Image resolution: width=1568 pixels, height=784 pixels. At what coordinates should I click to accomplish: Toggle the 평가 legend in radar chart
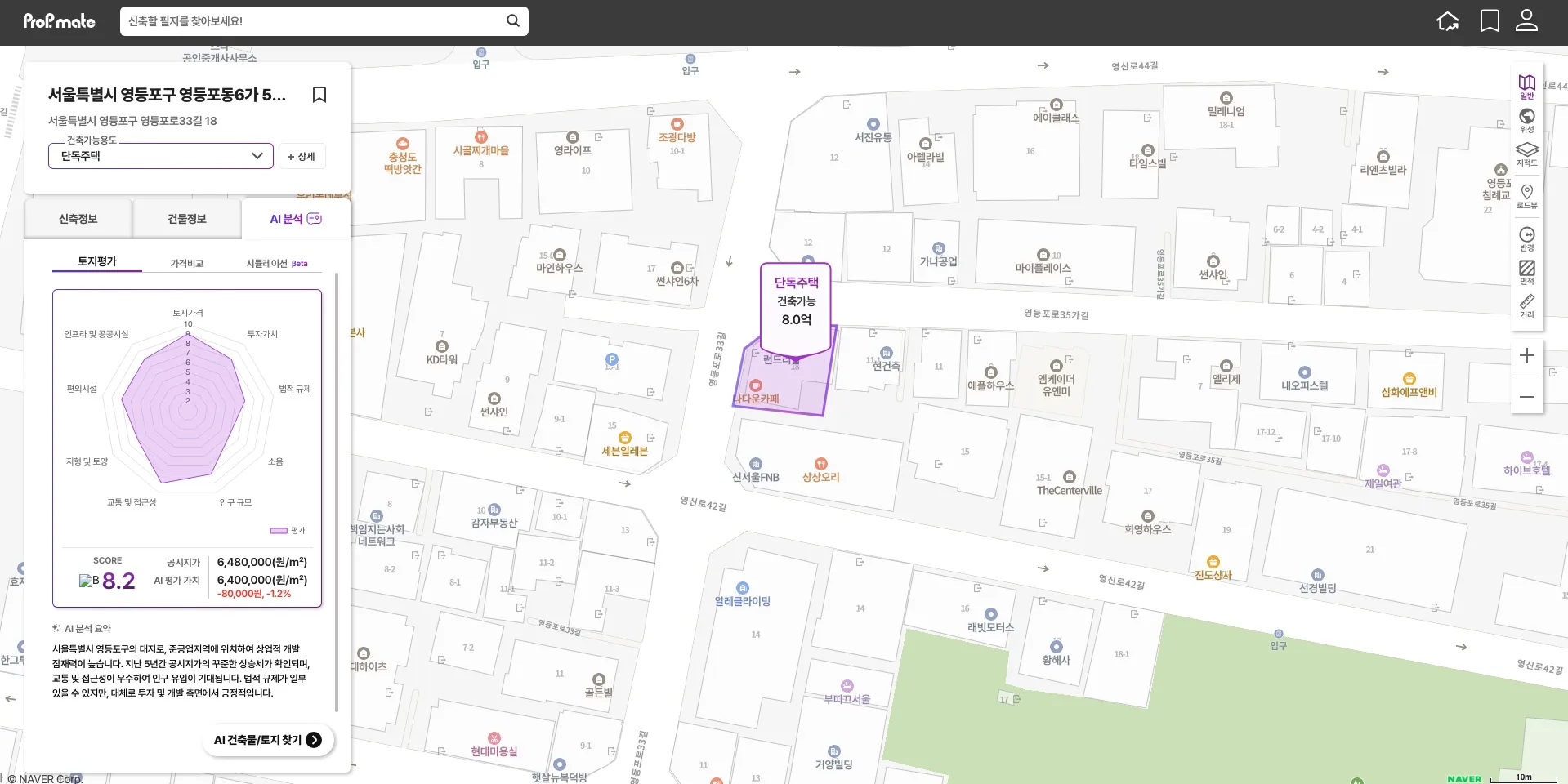click(288, 531)
